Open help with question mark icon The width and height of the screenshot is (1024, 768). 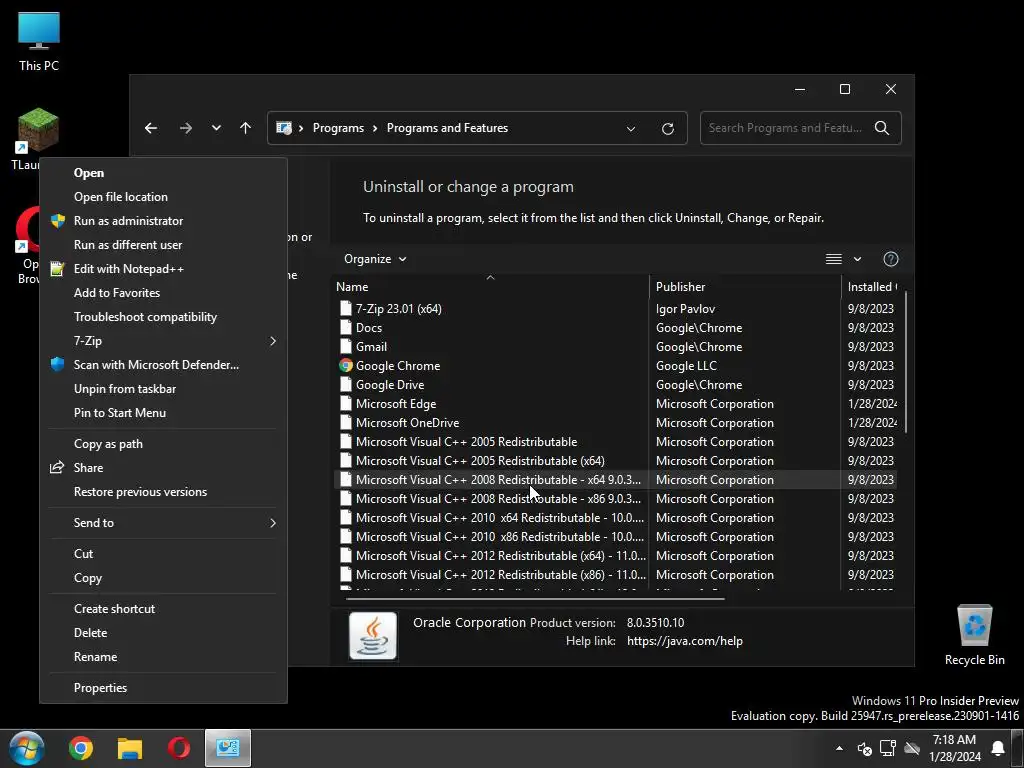pyautogui.click(x=891, y=259)
